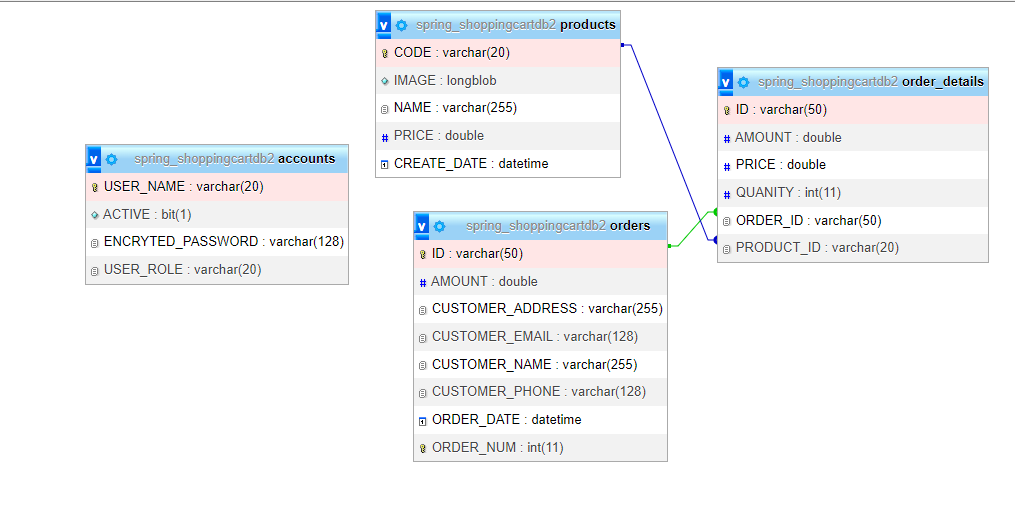
Task: Select the ORDER_DATE : datetime column
Action: coord(541,419)
